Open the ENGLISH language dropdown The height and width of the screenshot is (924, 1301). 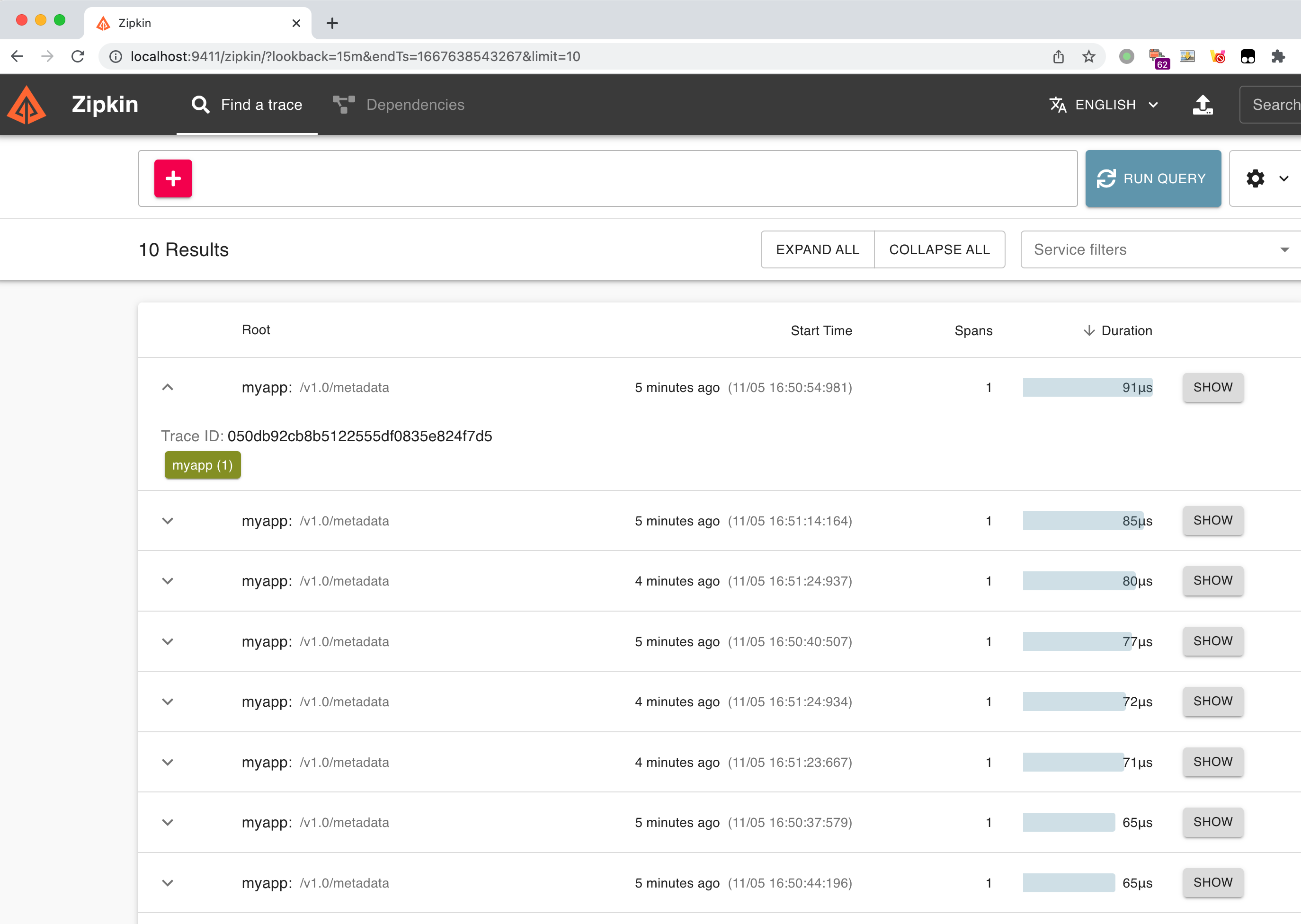click(1104, 105)
